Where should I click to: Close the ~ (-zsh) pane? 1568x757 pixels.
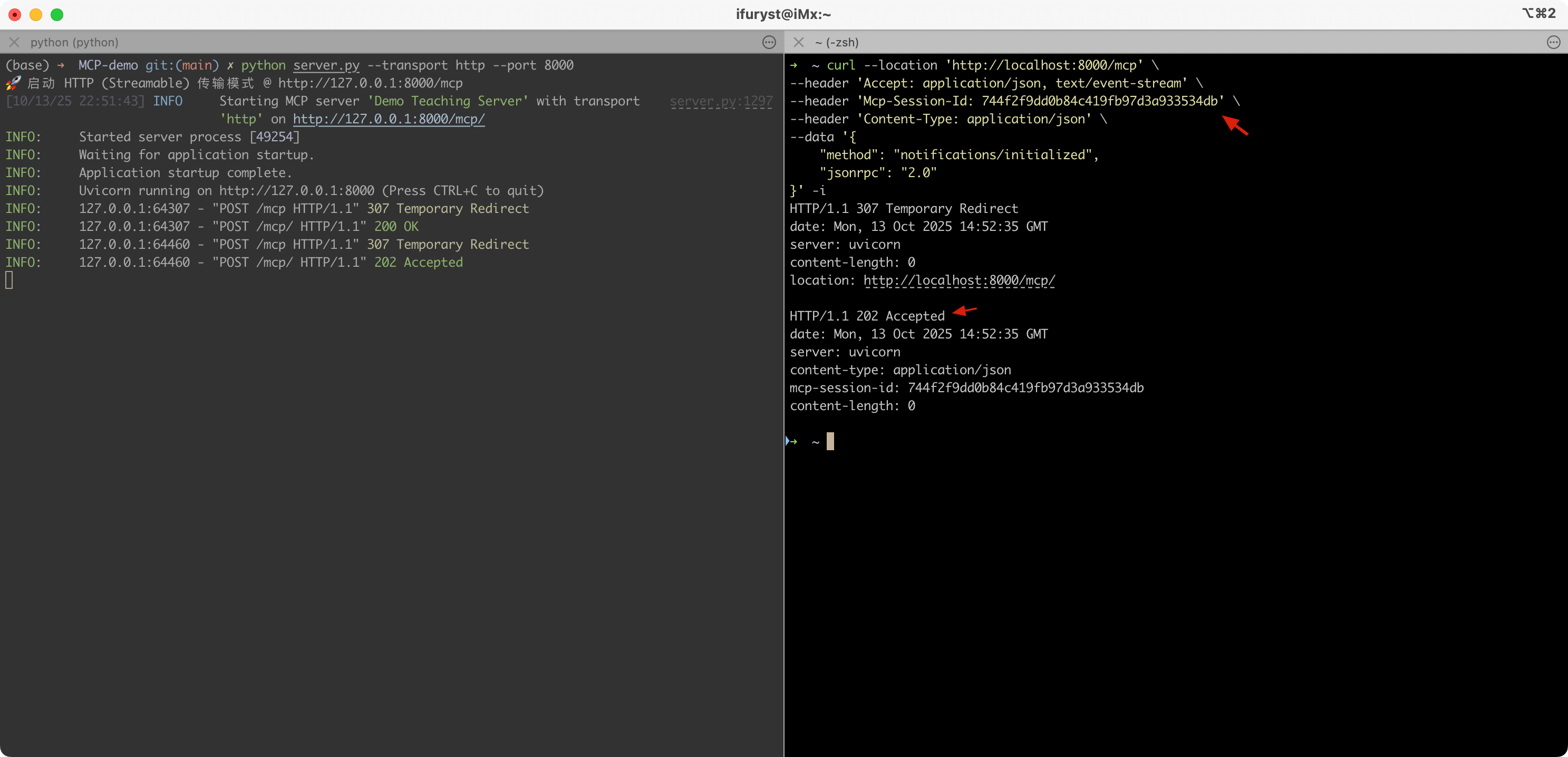coord(799,42)
